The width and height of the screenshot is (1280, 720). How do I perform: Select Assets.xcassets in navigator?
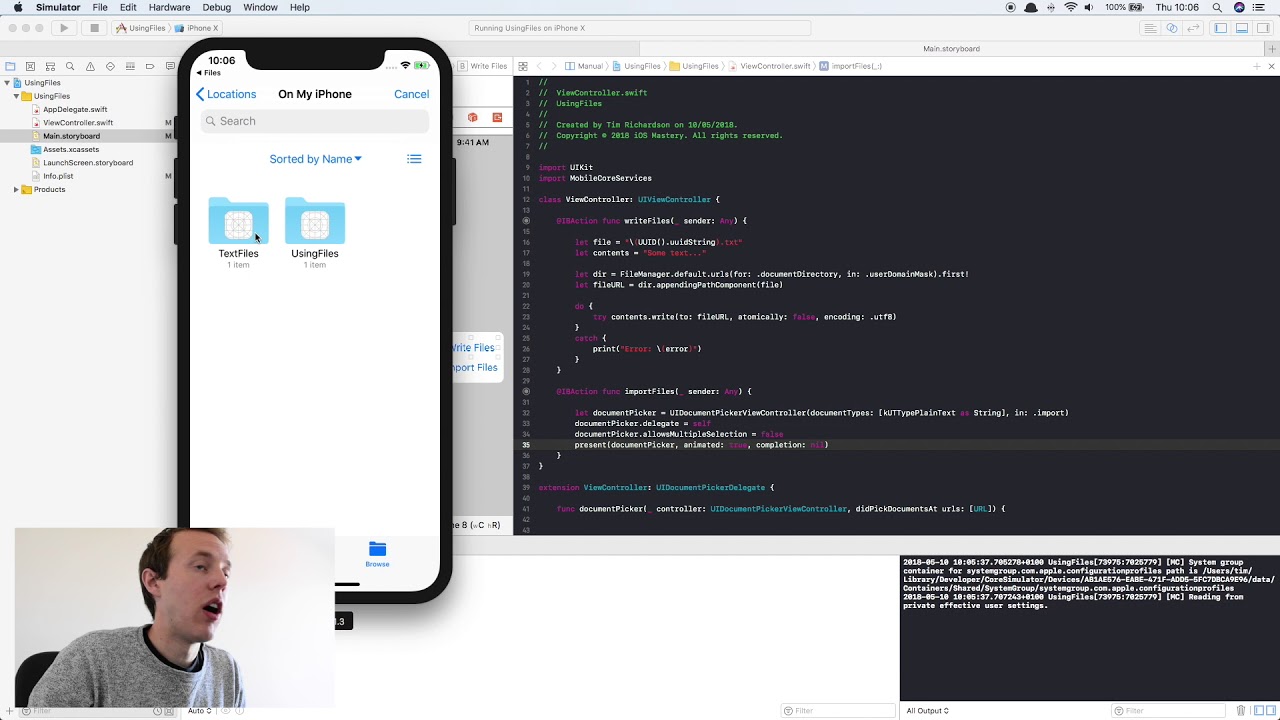(x=71, y=149)
